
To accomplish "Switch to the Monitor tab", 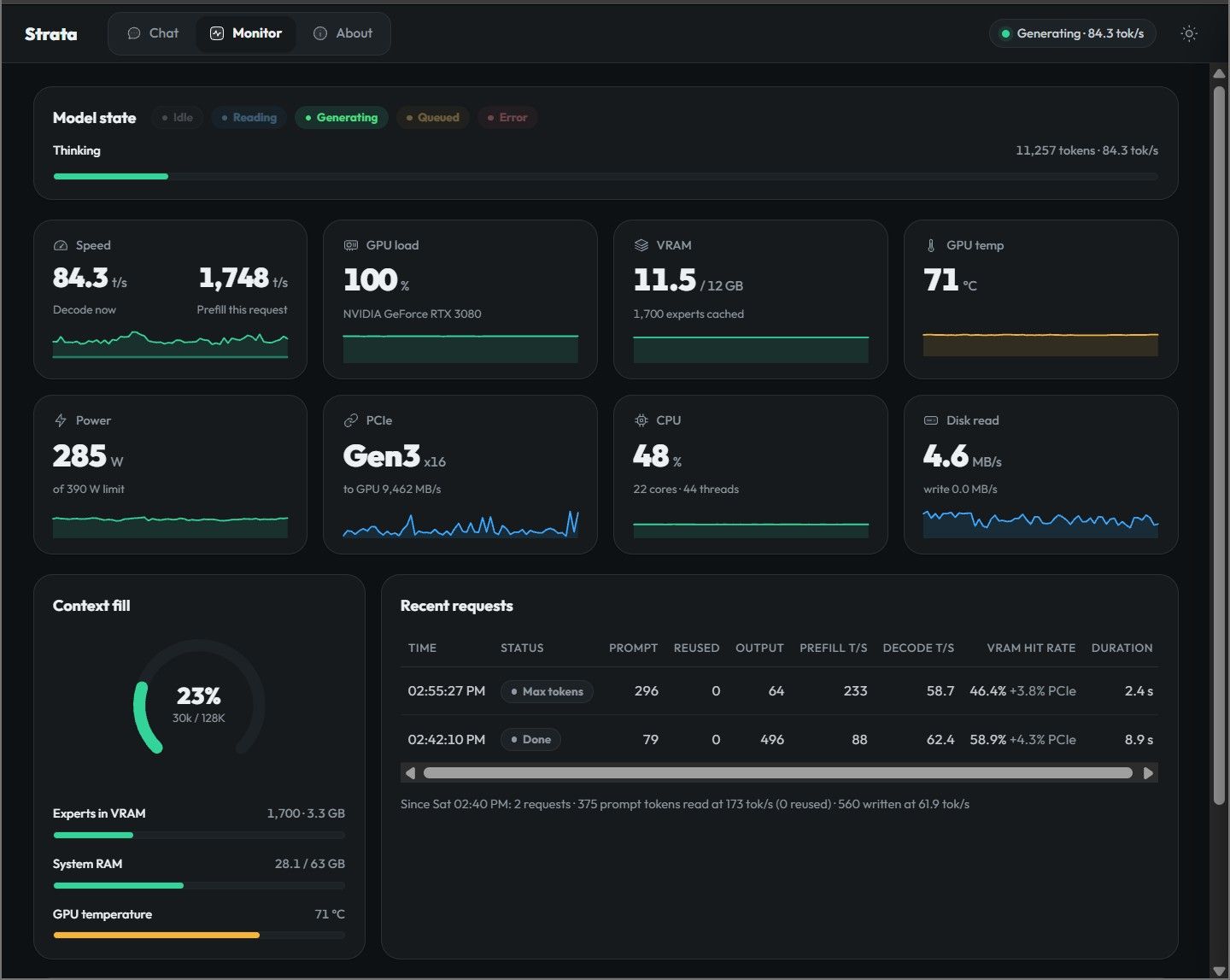I will 246,33.
